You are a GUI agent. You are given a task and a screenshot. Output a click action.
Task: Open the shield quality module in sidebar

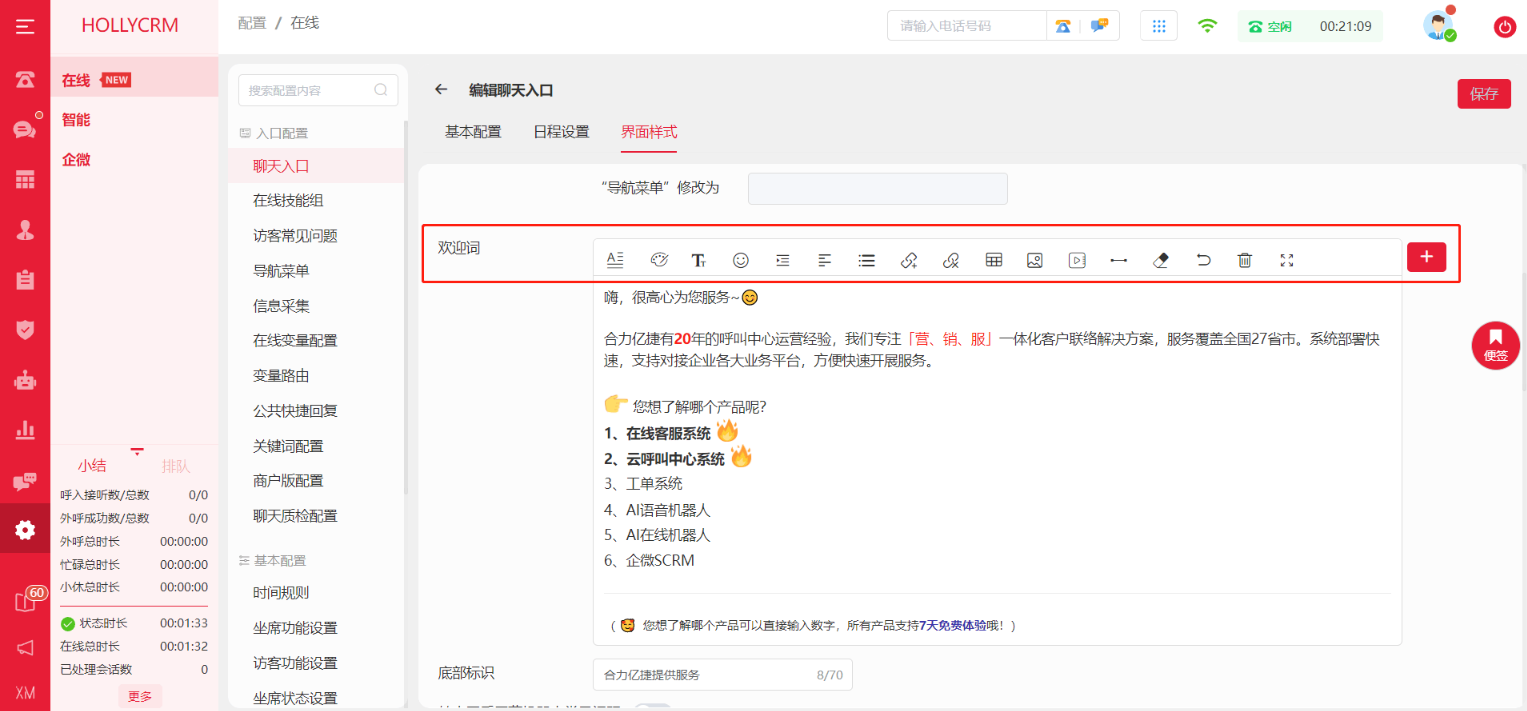(x=25, y=329)
